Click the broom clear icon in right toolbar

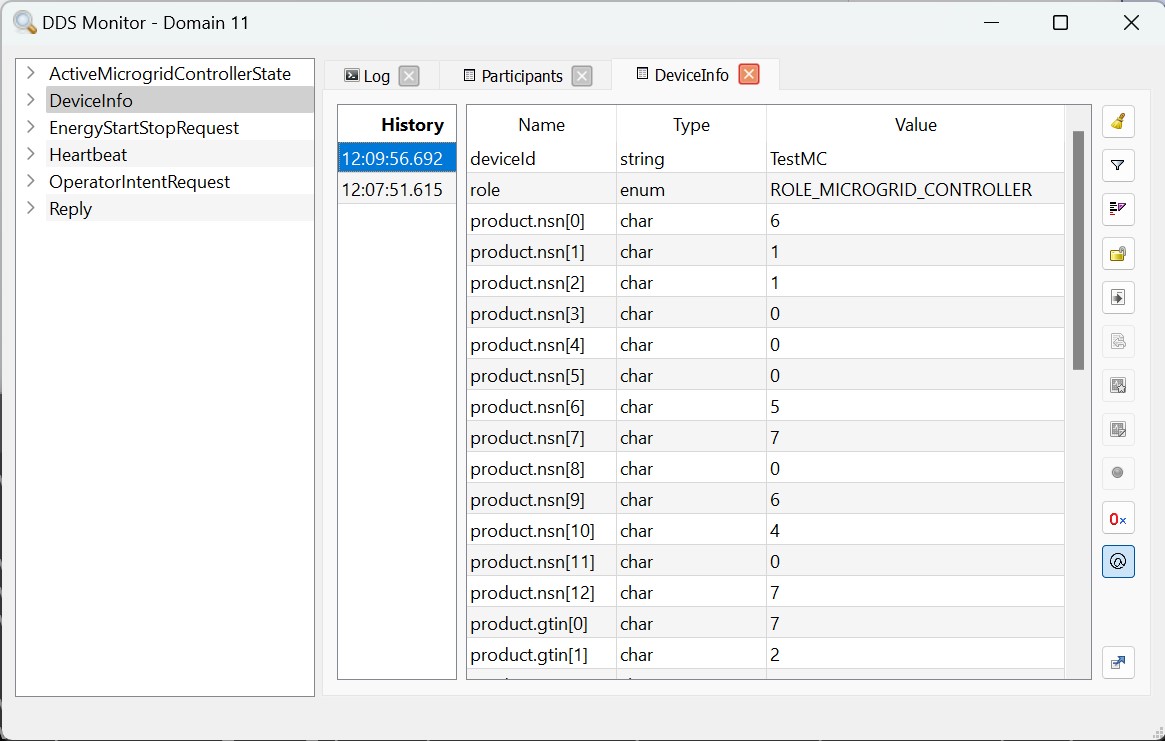click(x=1118, y=122)
